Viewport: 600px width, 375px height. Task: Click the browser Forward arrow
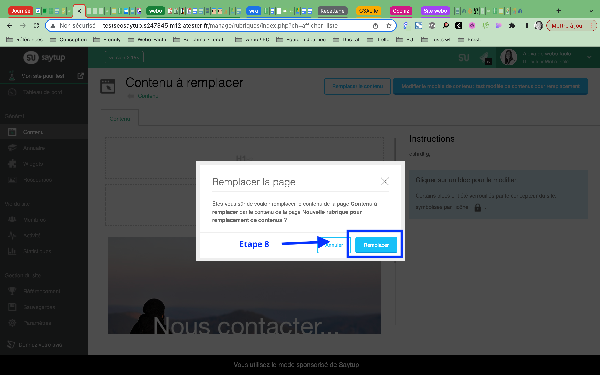coord(23,26)
